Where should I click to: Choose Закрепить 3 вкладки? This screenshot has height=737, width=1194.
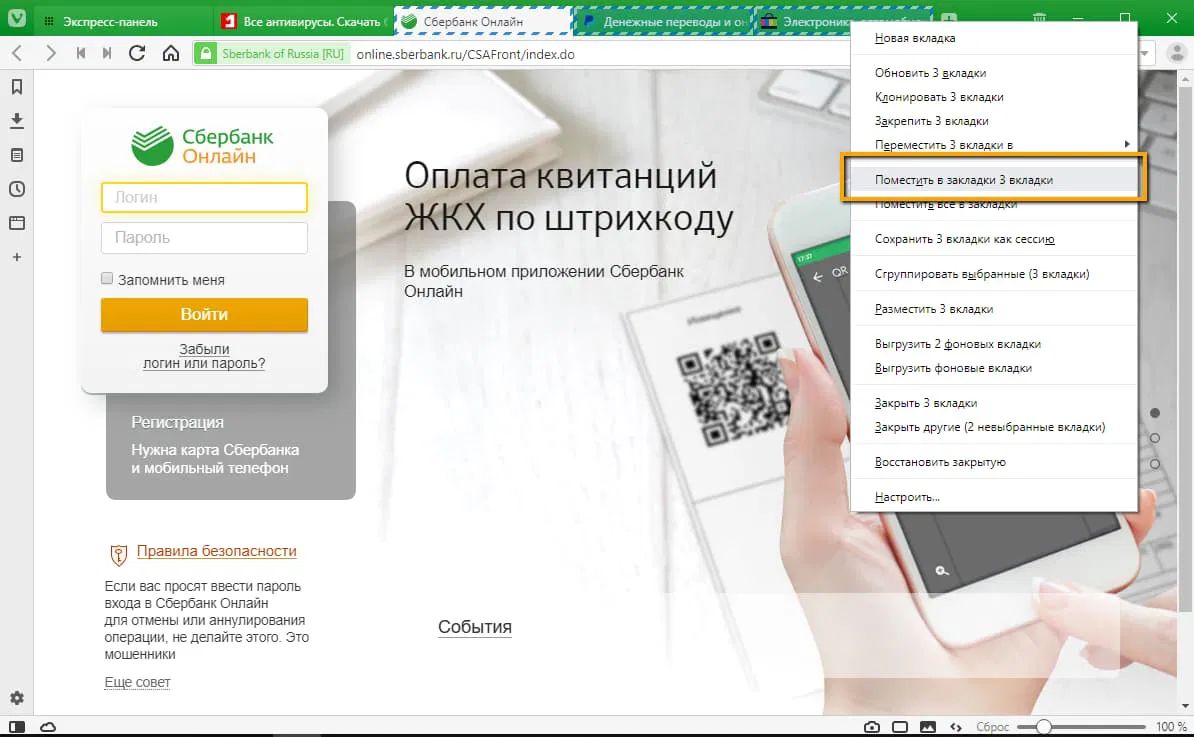994,121
